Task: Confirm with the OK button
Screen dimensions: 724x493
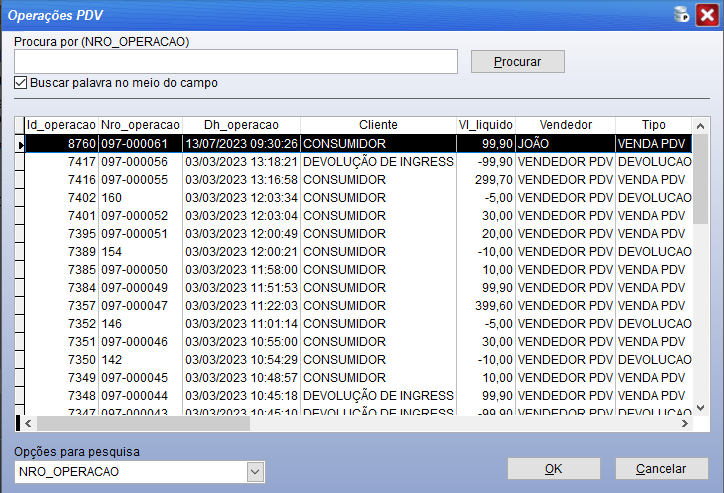Action: [554, 469]
